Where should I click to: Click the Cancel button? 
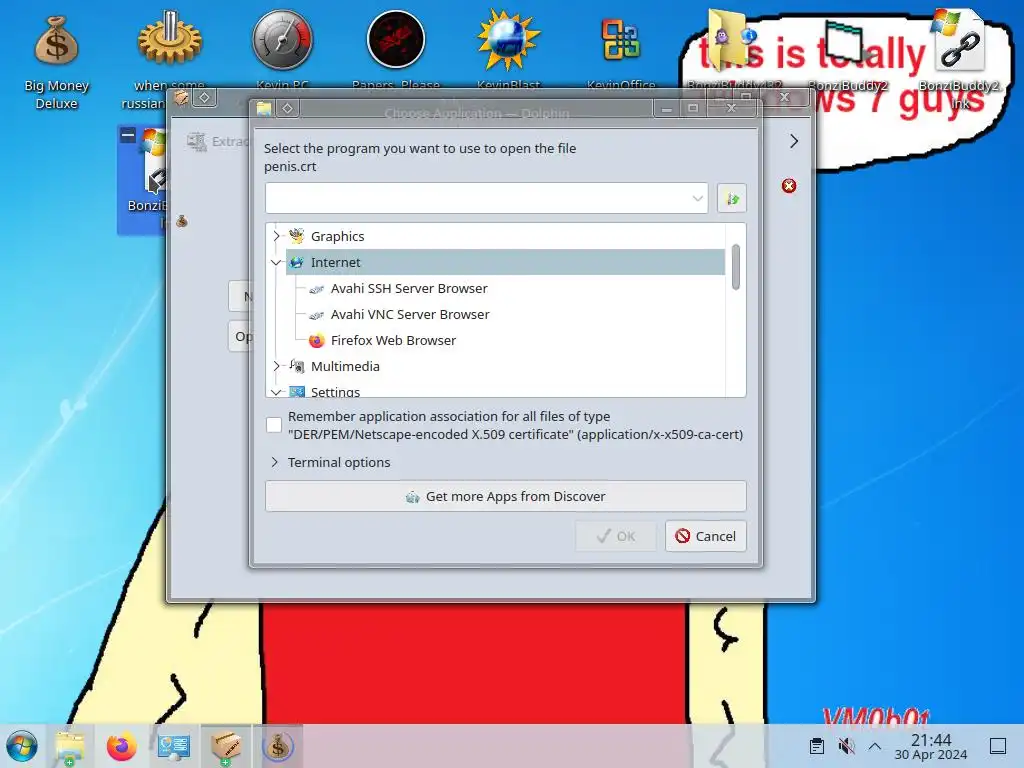tap(705, 536)
